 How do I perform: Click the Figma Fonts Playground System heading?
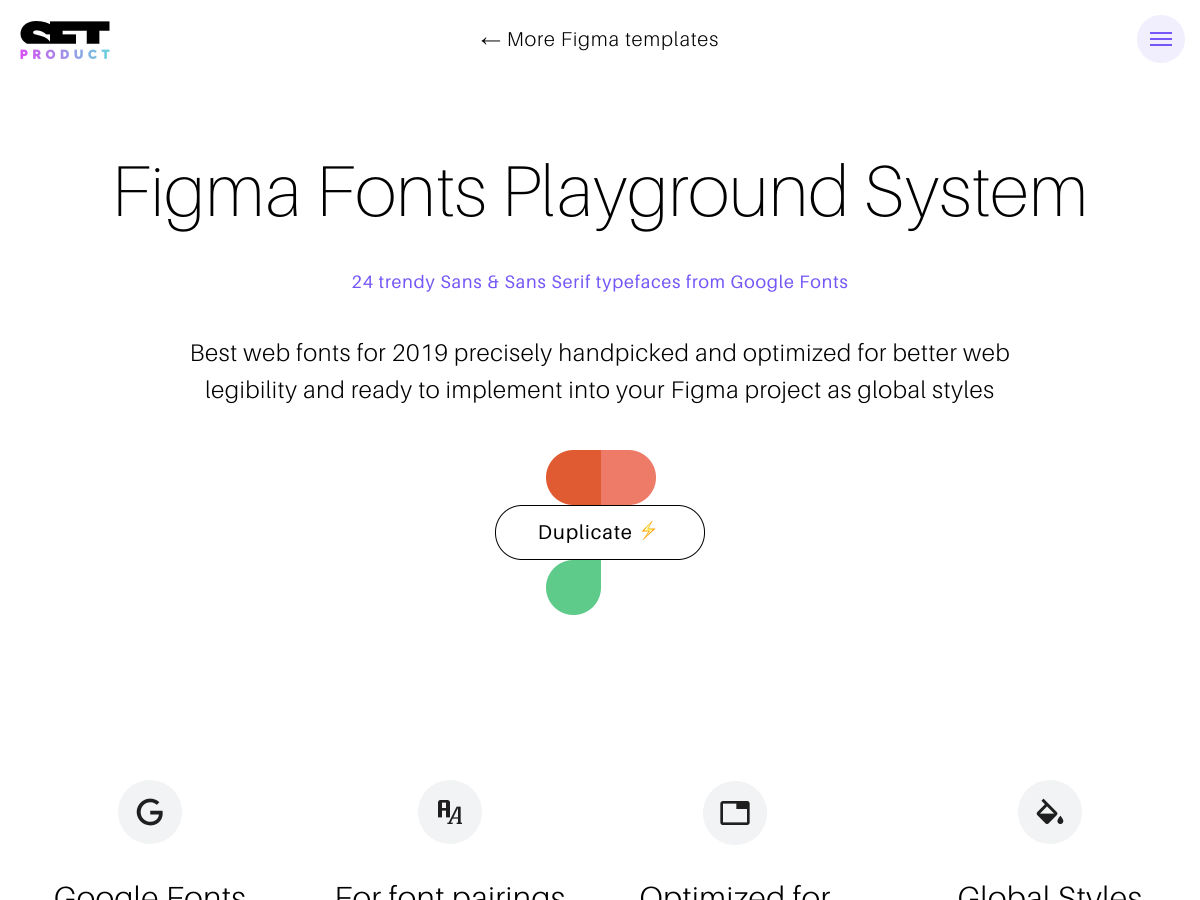tap(600, 192)
